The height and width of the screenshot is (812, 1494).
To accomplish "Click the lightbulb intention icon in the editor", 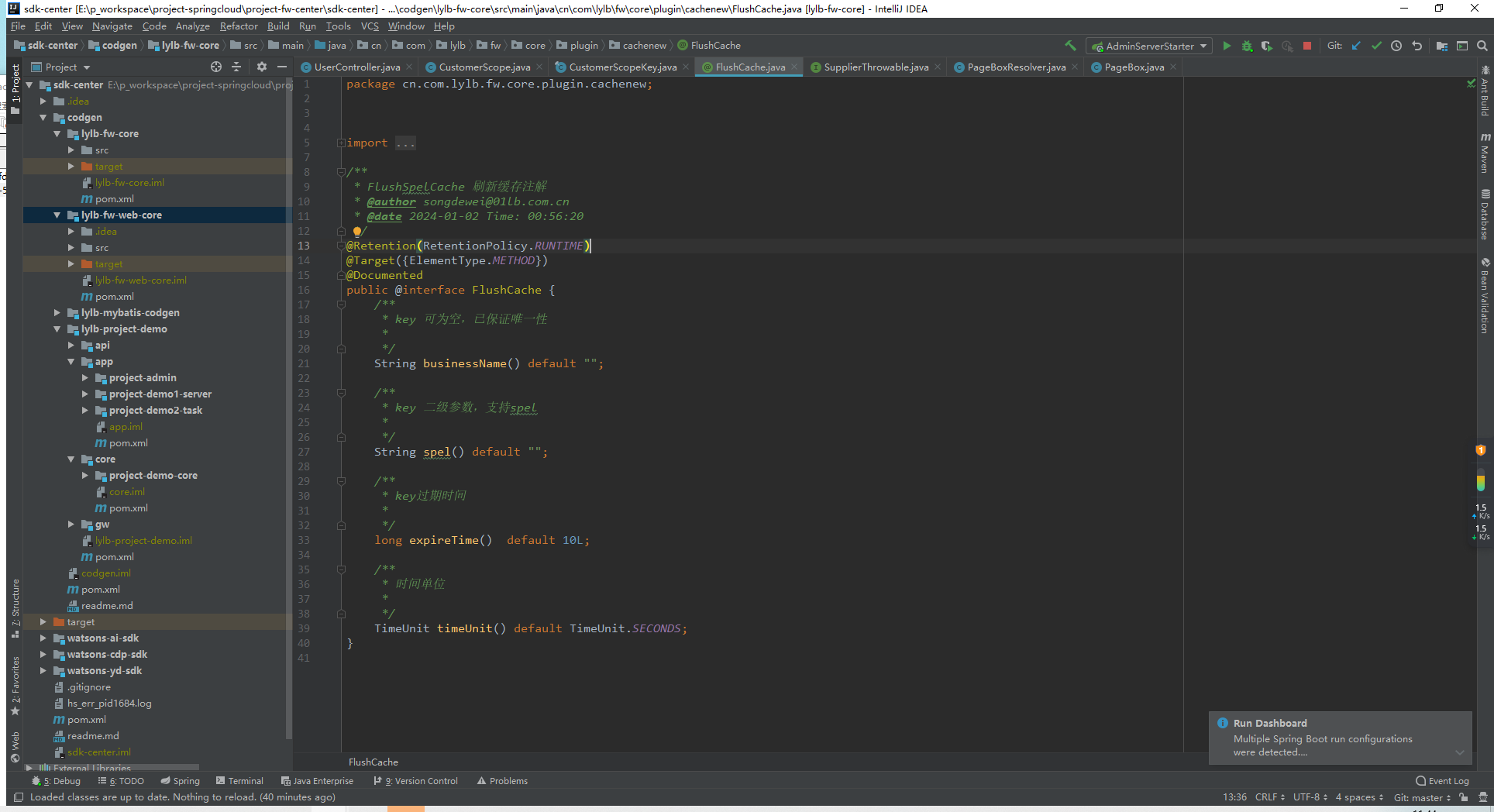I will [357, 231].
